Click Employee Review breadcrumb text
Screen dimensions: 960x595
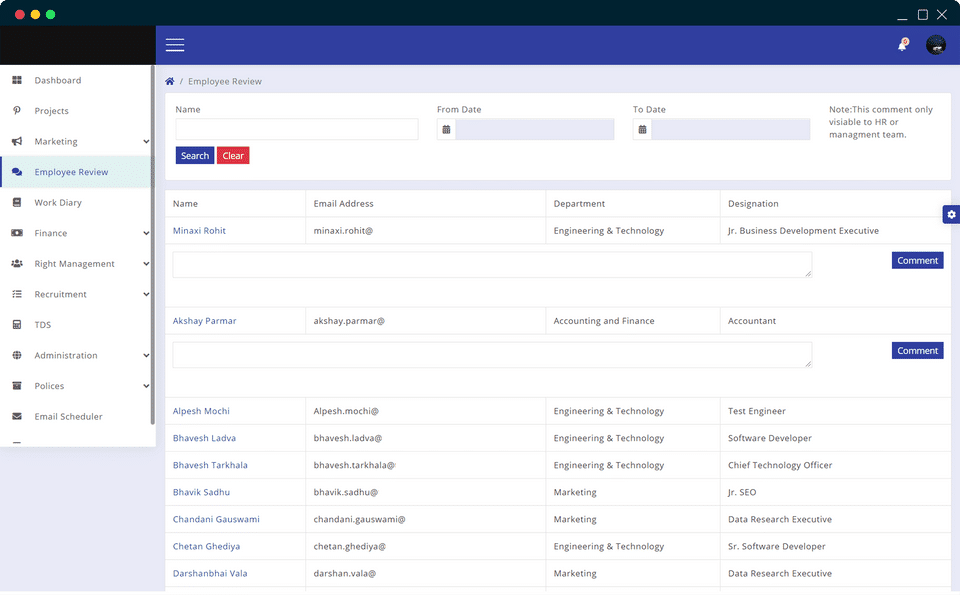point(225,81)
